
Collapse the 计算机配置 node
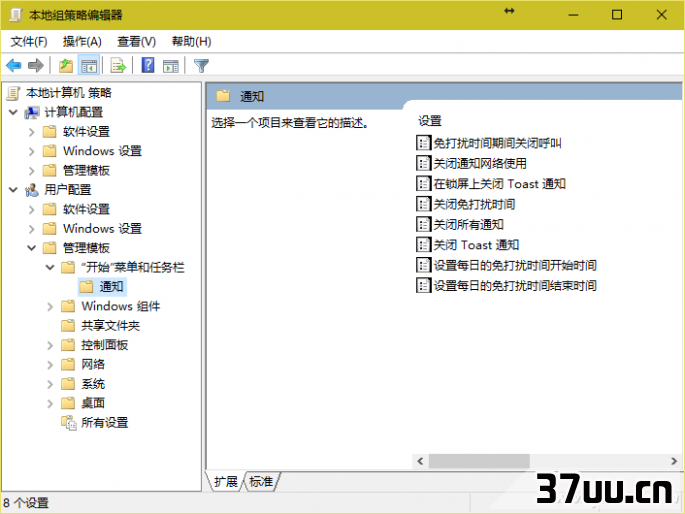[14, 112]
